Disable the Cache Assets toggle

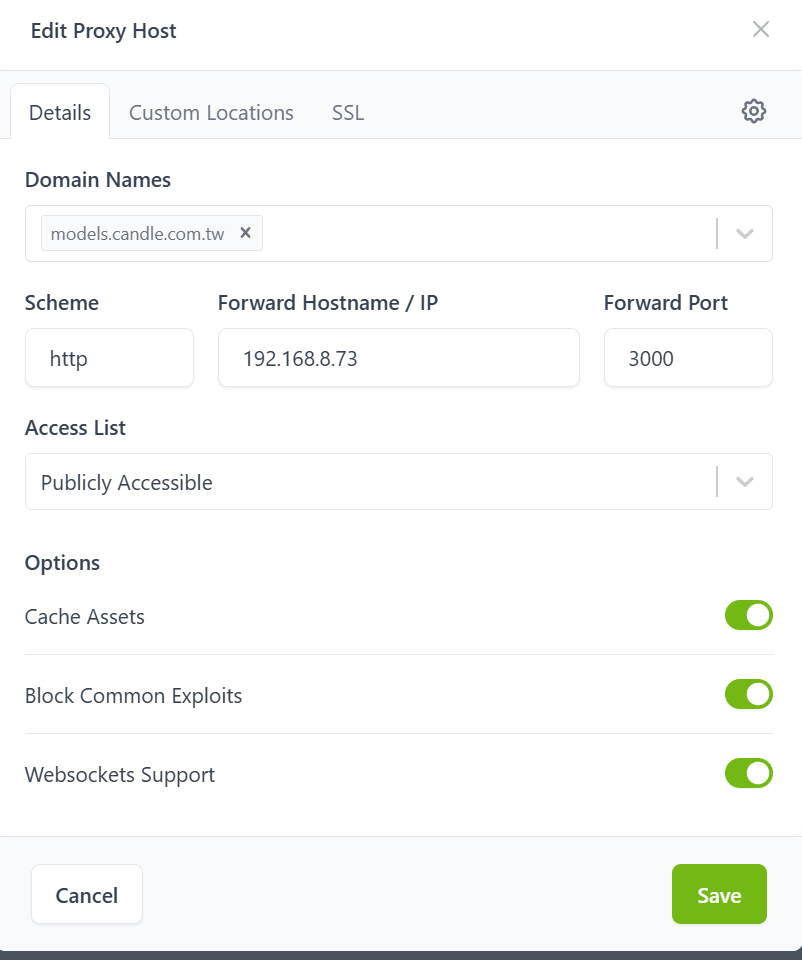point(748,615)
